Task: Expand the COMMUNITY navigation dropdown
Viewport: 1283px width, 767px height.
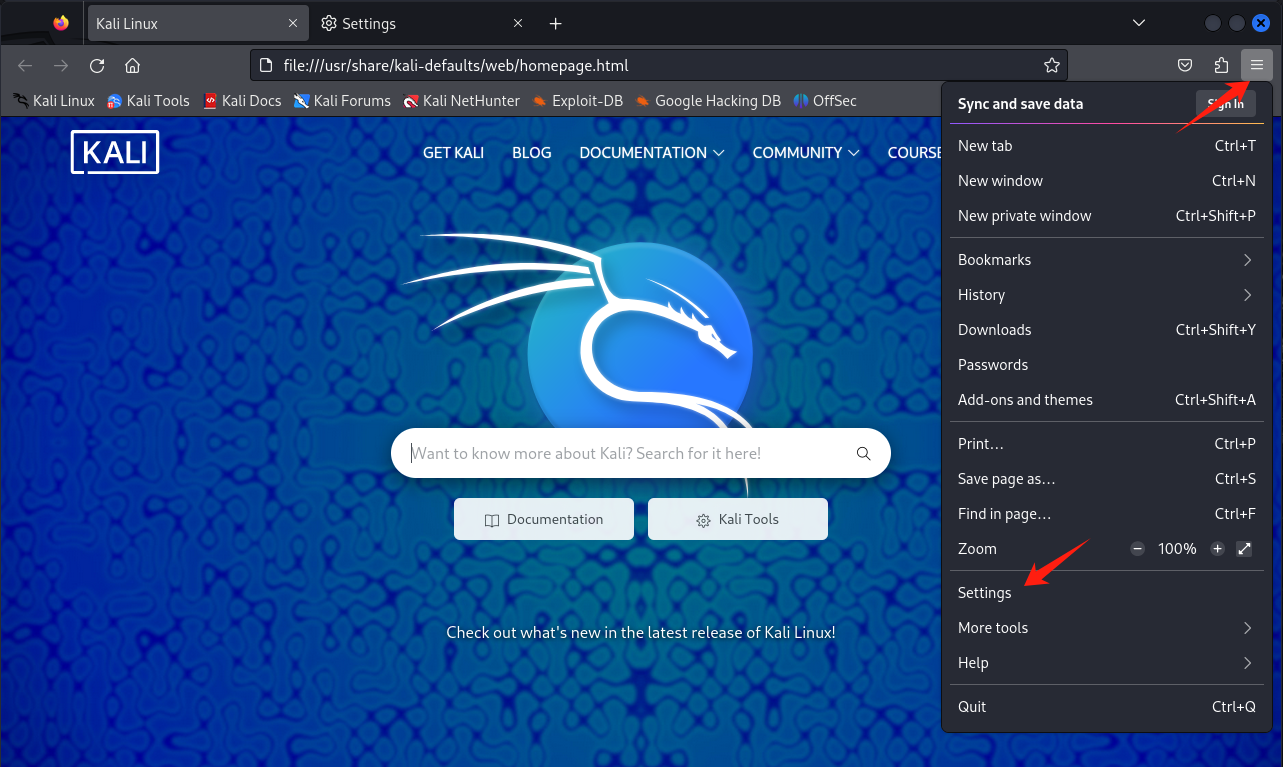Action: click(806, 153)
